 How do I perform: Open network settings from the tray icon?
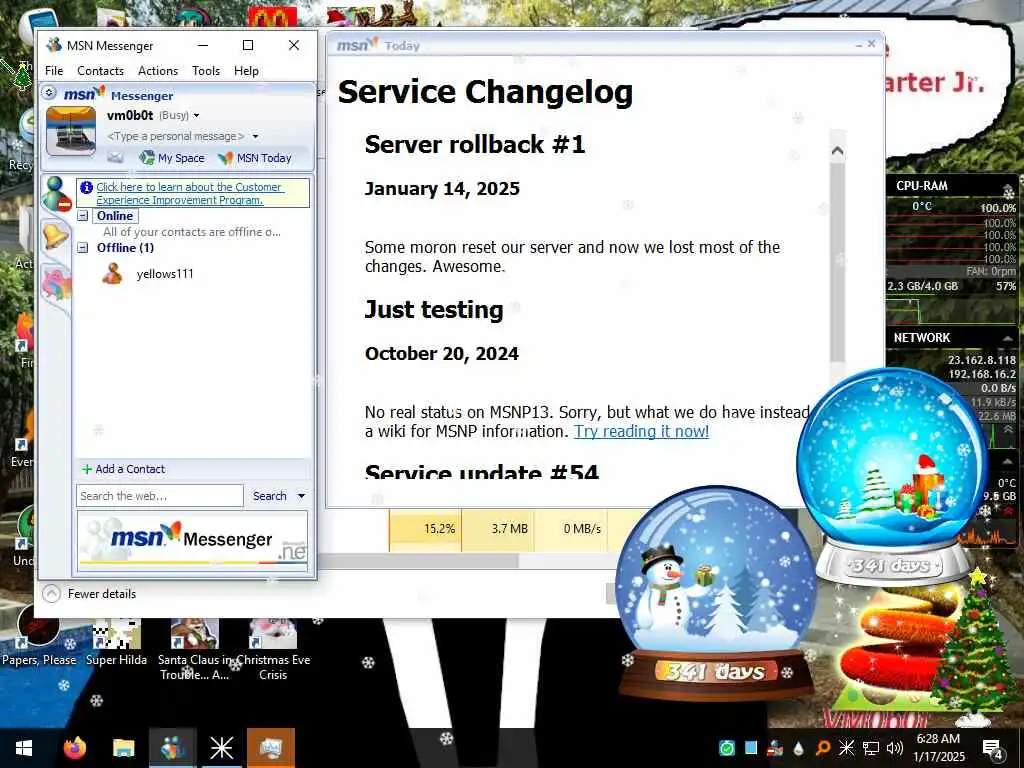point(871,748)
